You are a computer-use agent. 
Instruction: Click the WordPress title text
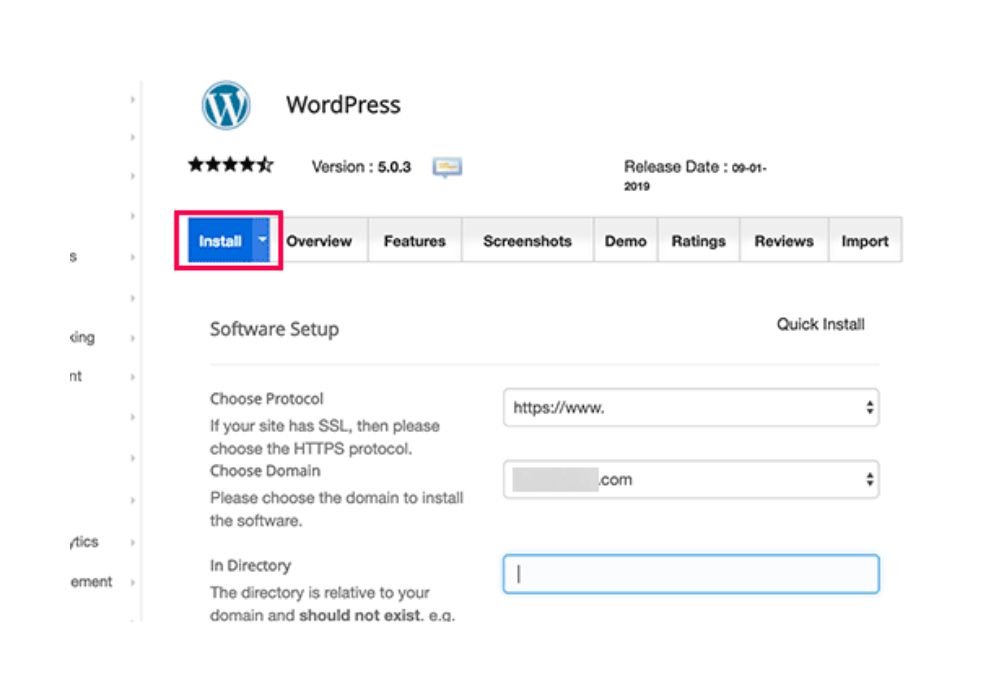[343, 105]
